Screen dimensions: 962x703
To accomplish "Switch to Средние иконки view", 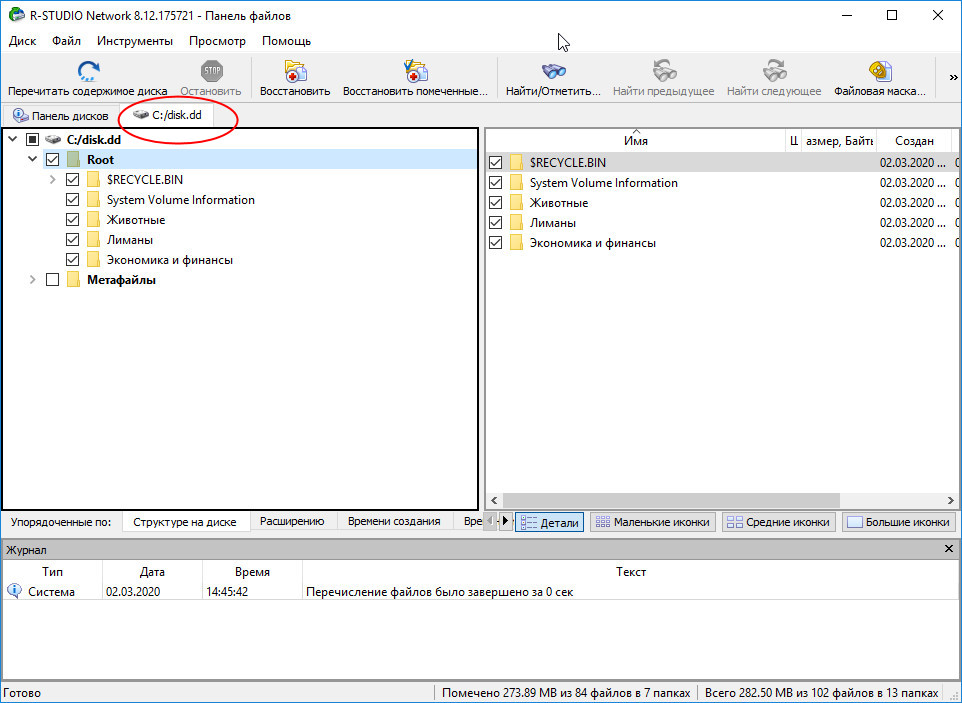I will tap(778, 522).
